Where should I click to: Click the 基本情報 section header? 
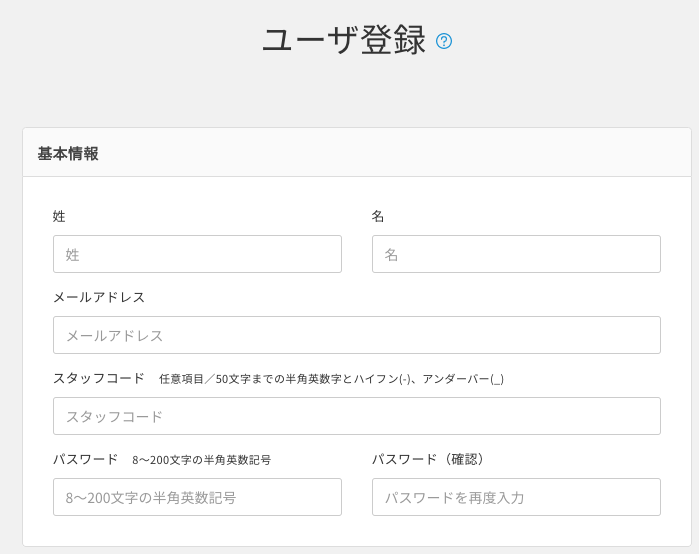(68, 154)
